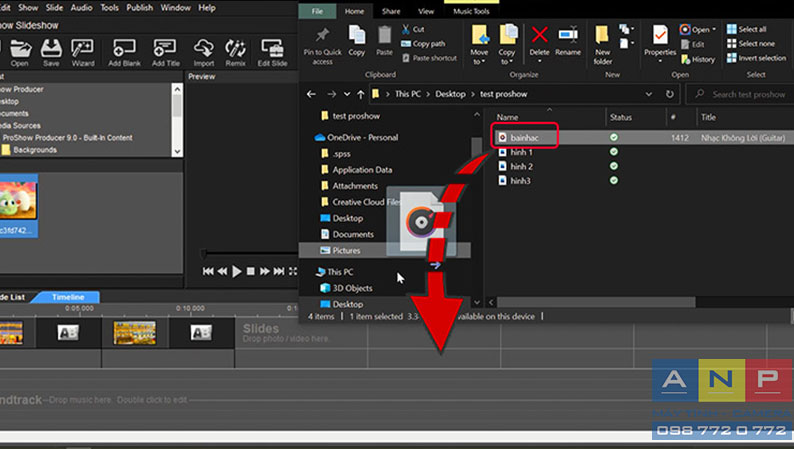
Task: Click the Paste icon in Explorer ribbon
Action: click(x=384, y=40)
